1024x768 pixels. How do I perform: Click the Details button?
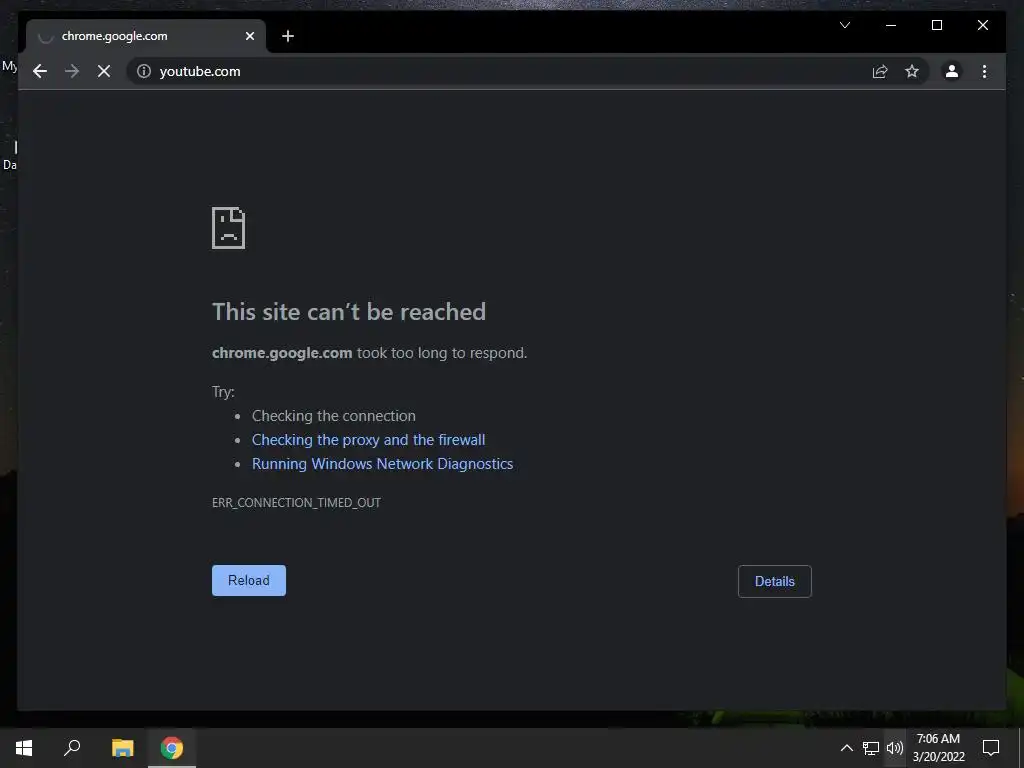(775, 581)
